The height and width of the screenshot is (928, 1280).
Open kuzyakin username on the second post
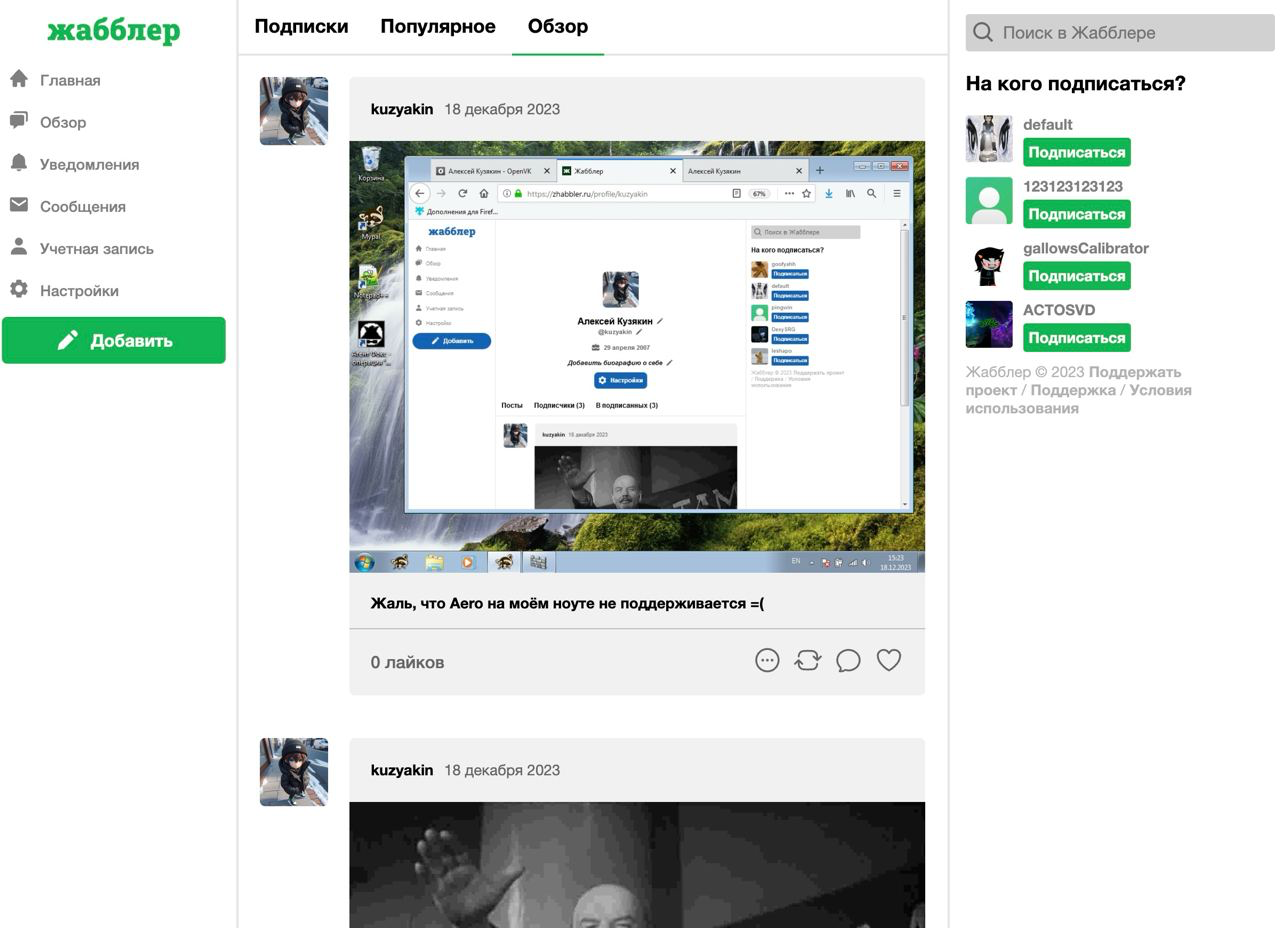[402, 770]
